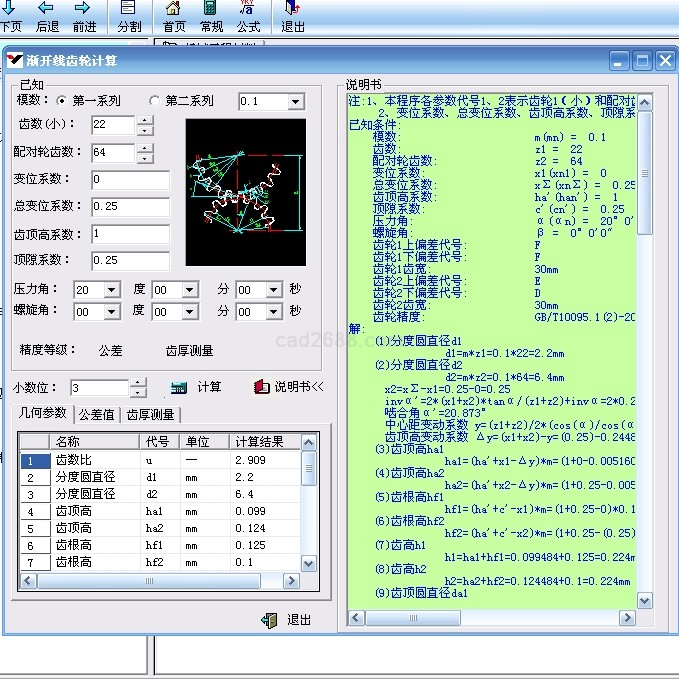Click the 后退 back arrow icon
The image size is (679, 679).
click(47, 9)
